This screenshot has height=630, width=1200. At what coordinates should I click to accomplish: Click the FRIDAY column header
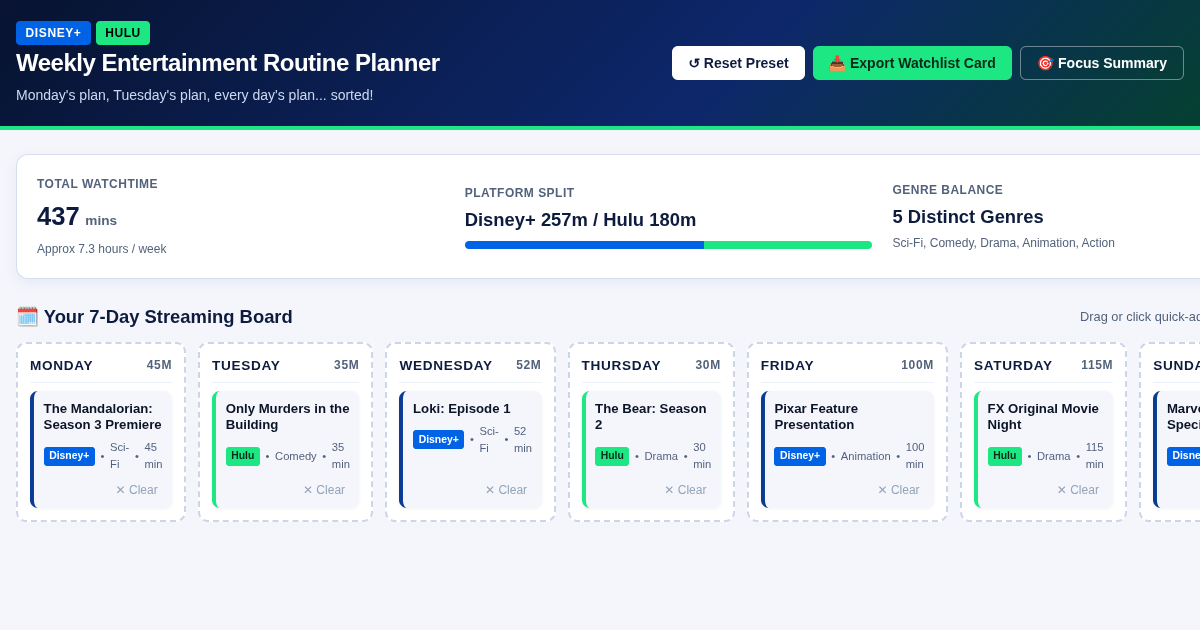[x=787, y=366]
